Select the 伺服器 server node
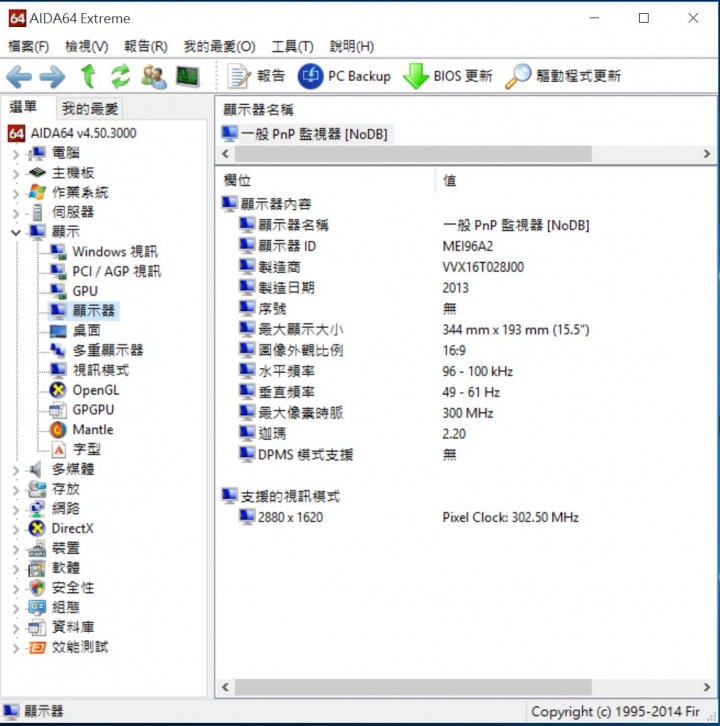Image resolution: width=720 pixels, height=726 pixels. (x=62, y=212)
